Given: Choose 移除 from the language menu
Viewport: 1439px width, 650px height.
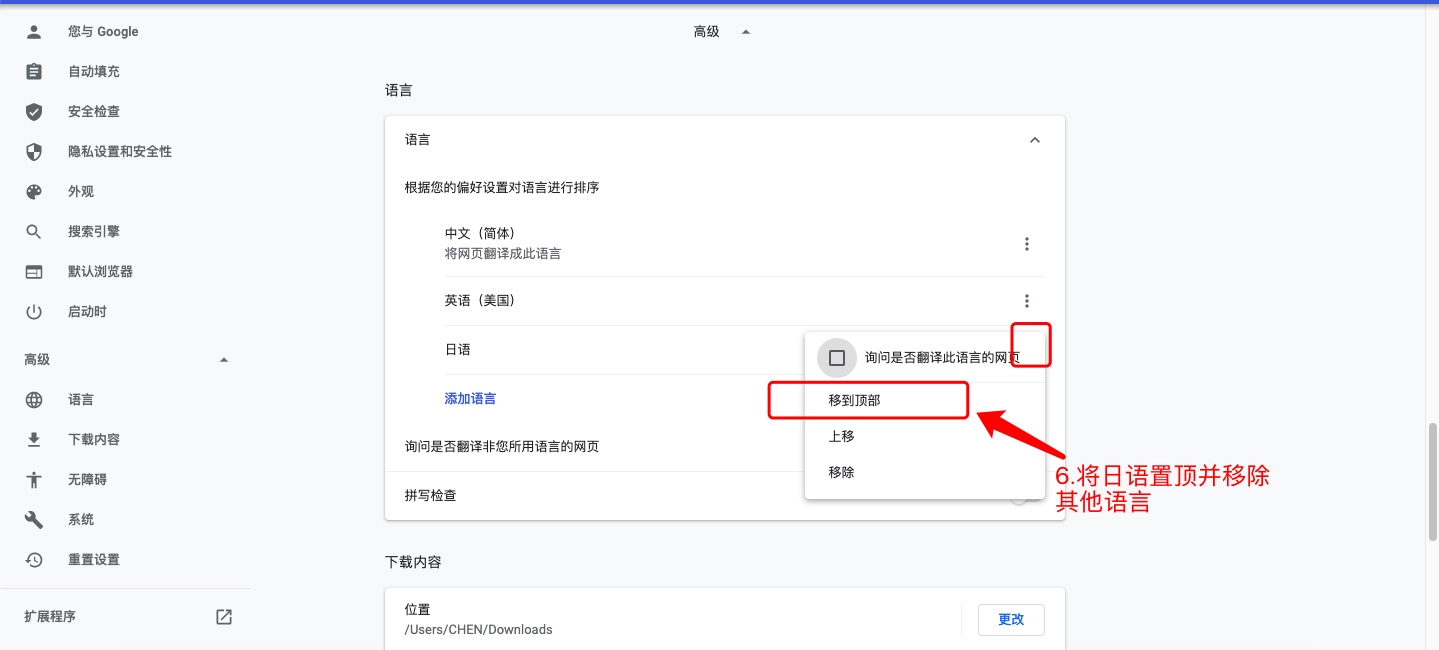Looking at the screenshot, I should 841,471.
